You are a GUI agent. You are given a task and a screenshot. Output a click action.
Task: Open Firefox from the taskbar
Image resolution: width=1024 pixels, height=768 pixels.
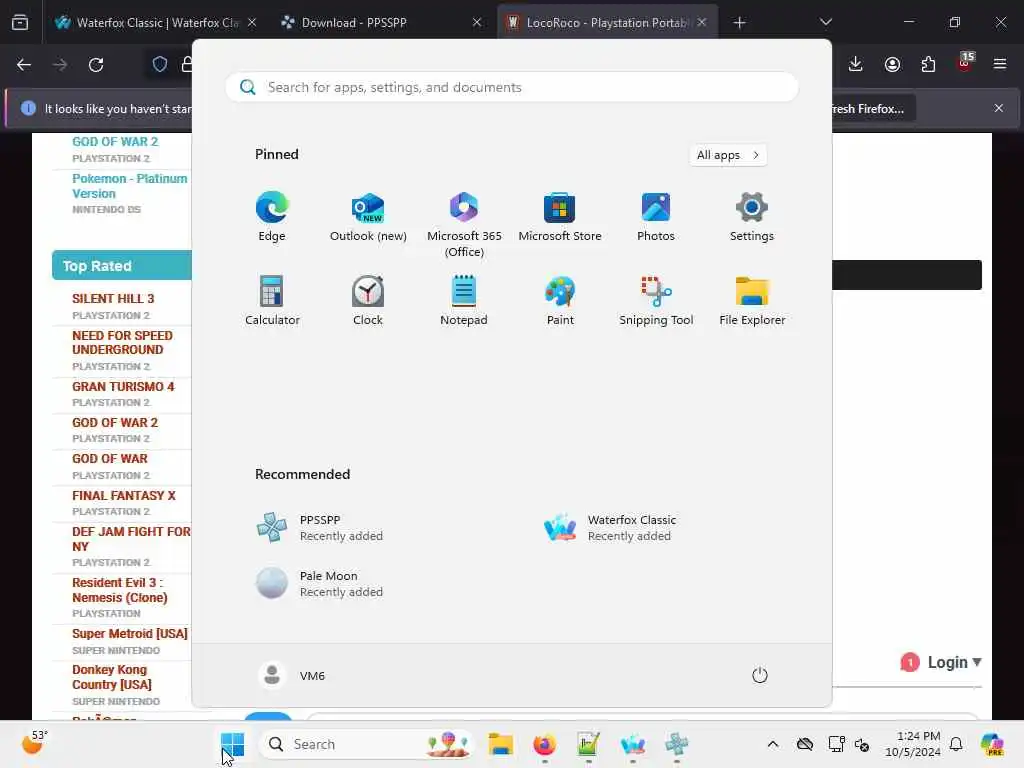tap(544, 744)
